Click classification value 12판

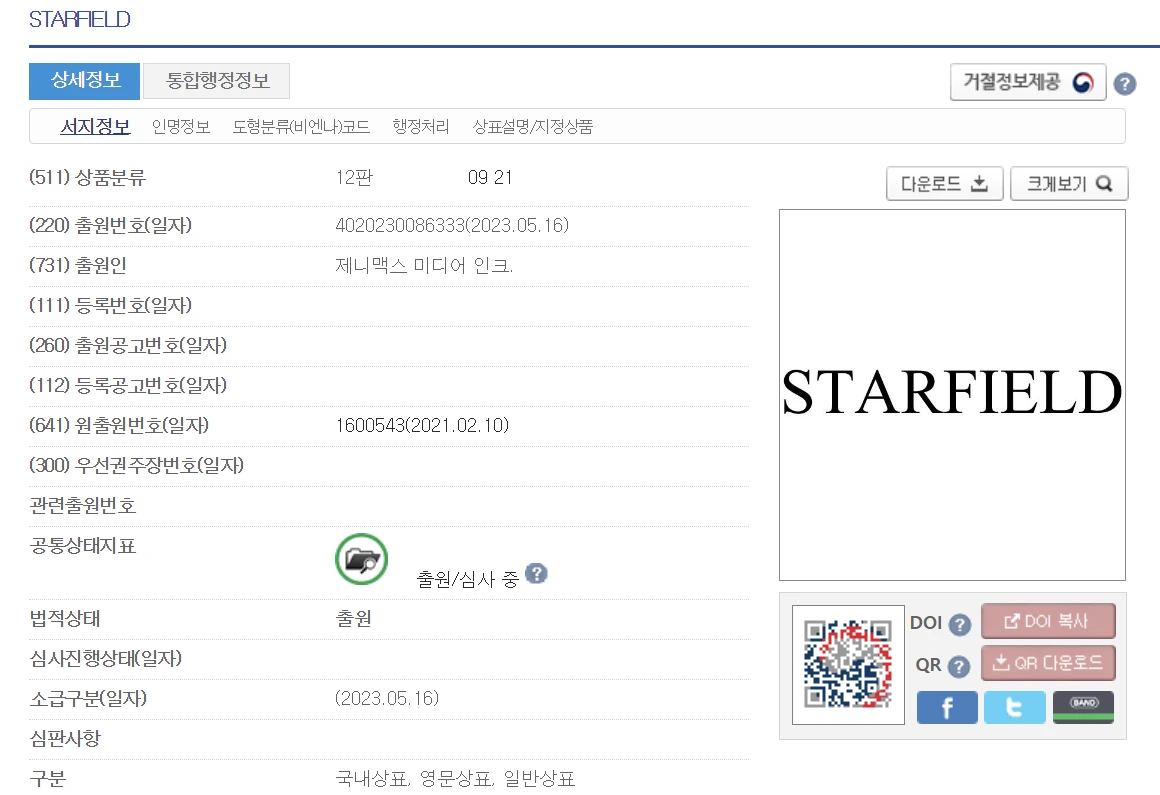pyautogui.click(x=354, y=177)
